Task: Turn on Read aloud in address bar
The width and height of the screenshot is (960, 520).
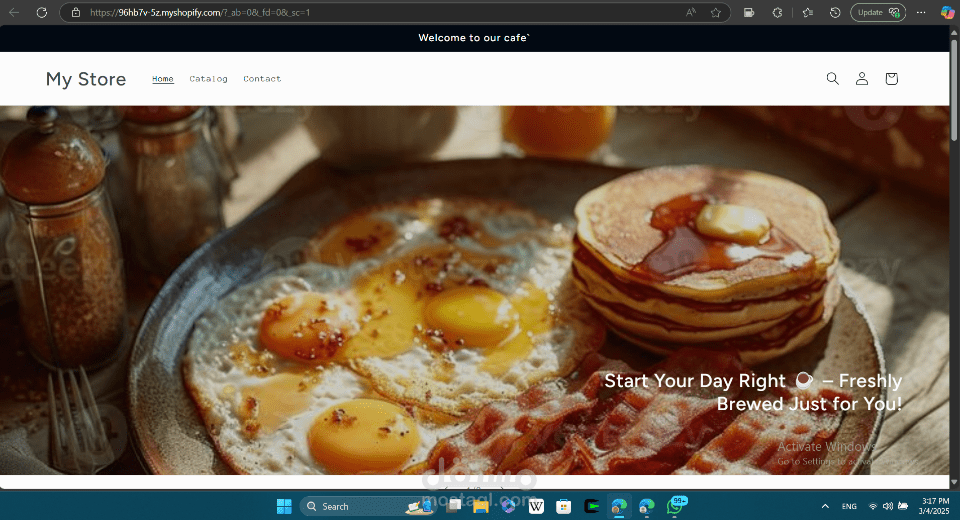Action: [x=691, y=12]
